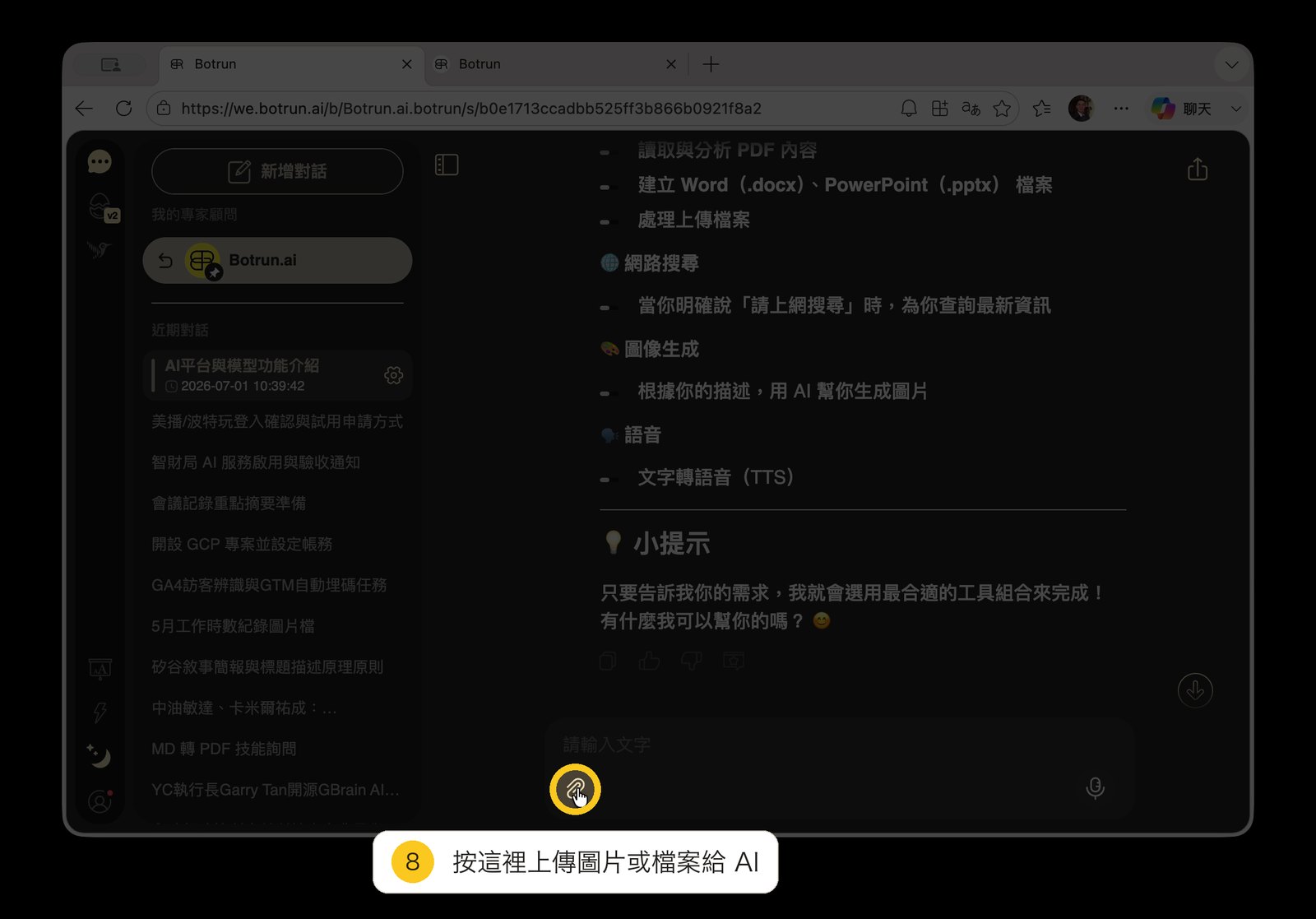Close the second Botrun tab
1316x919 pixels.
point(671,64)
